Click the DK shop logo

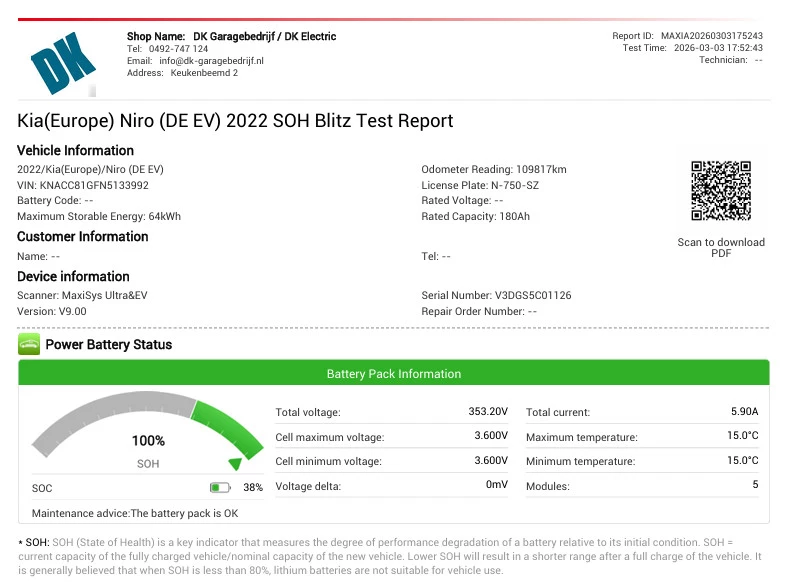coord(63,62)
